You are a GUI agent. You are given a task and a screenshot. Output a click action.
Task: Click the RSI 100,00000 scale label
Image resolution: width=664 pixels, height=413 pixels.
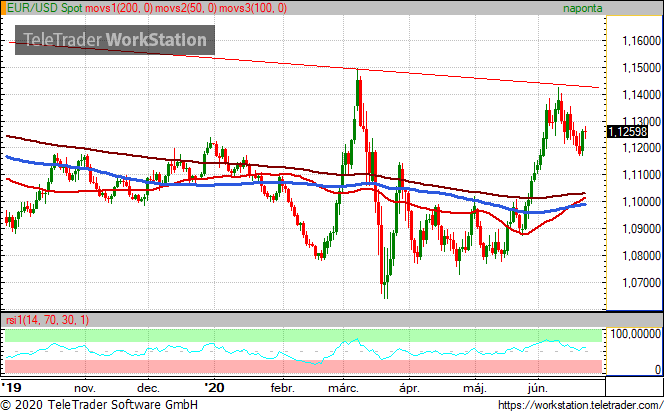[x=635, y=334]
